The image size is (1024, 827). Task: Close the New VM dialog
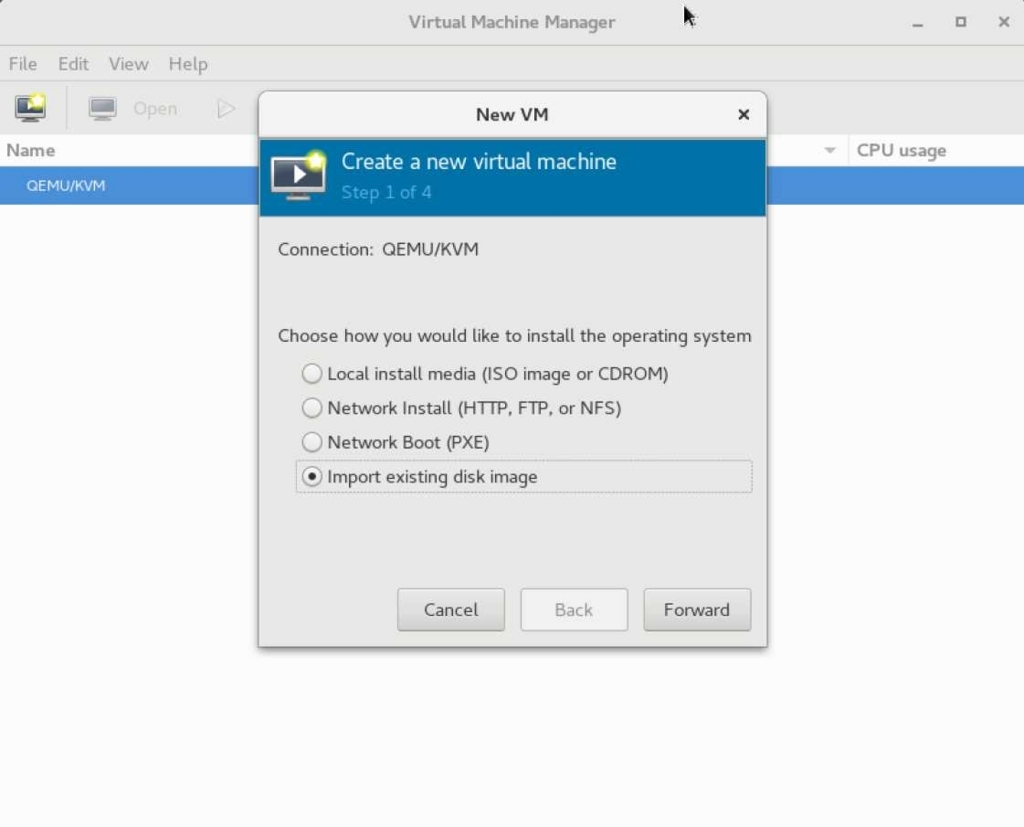pos(743,114)
